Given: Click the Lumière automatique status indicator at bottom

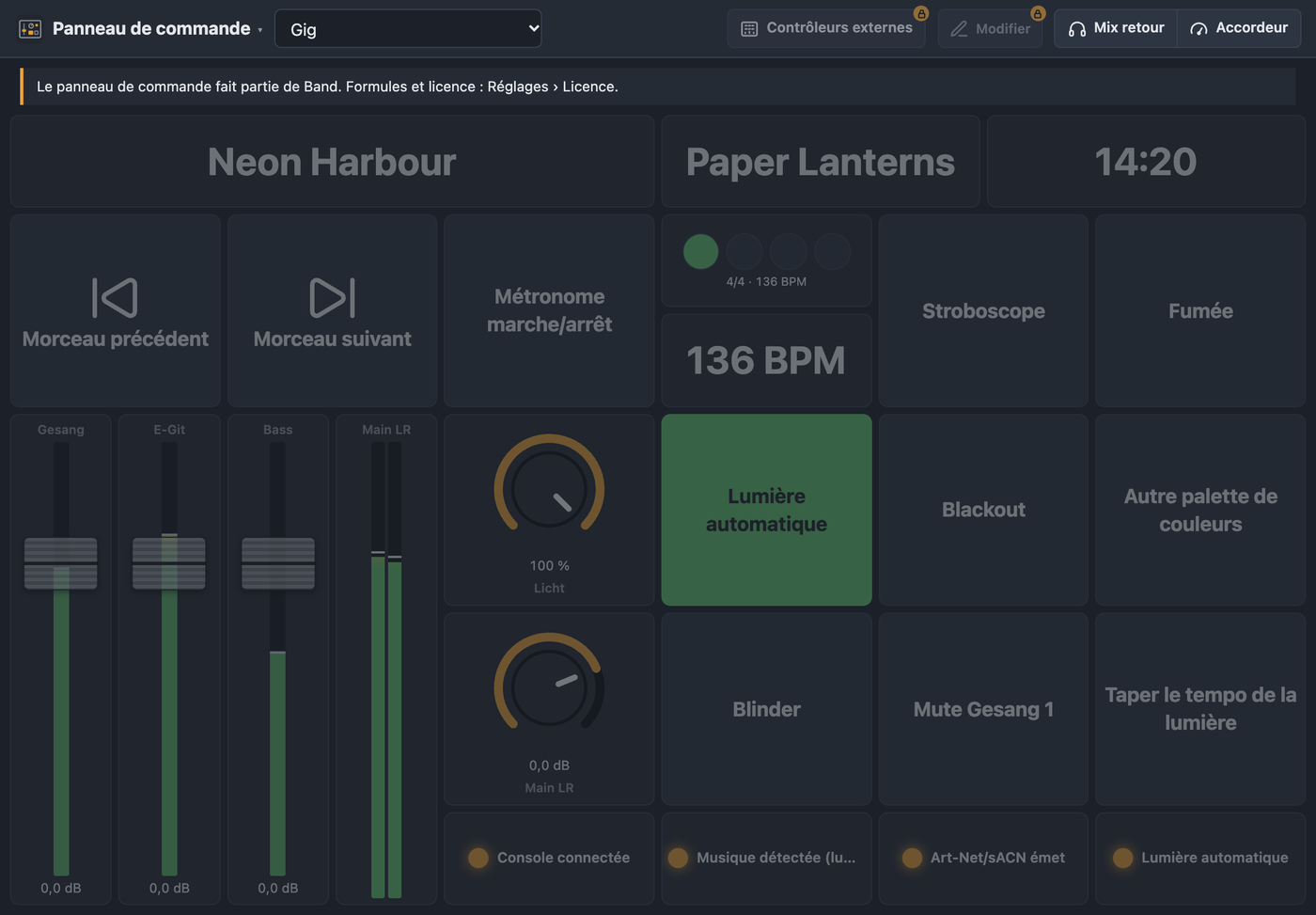Looking at the screenshot, I should pos(1200,858).
